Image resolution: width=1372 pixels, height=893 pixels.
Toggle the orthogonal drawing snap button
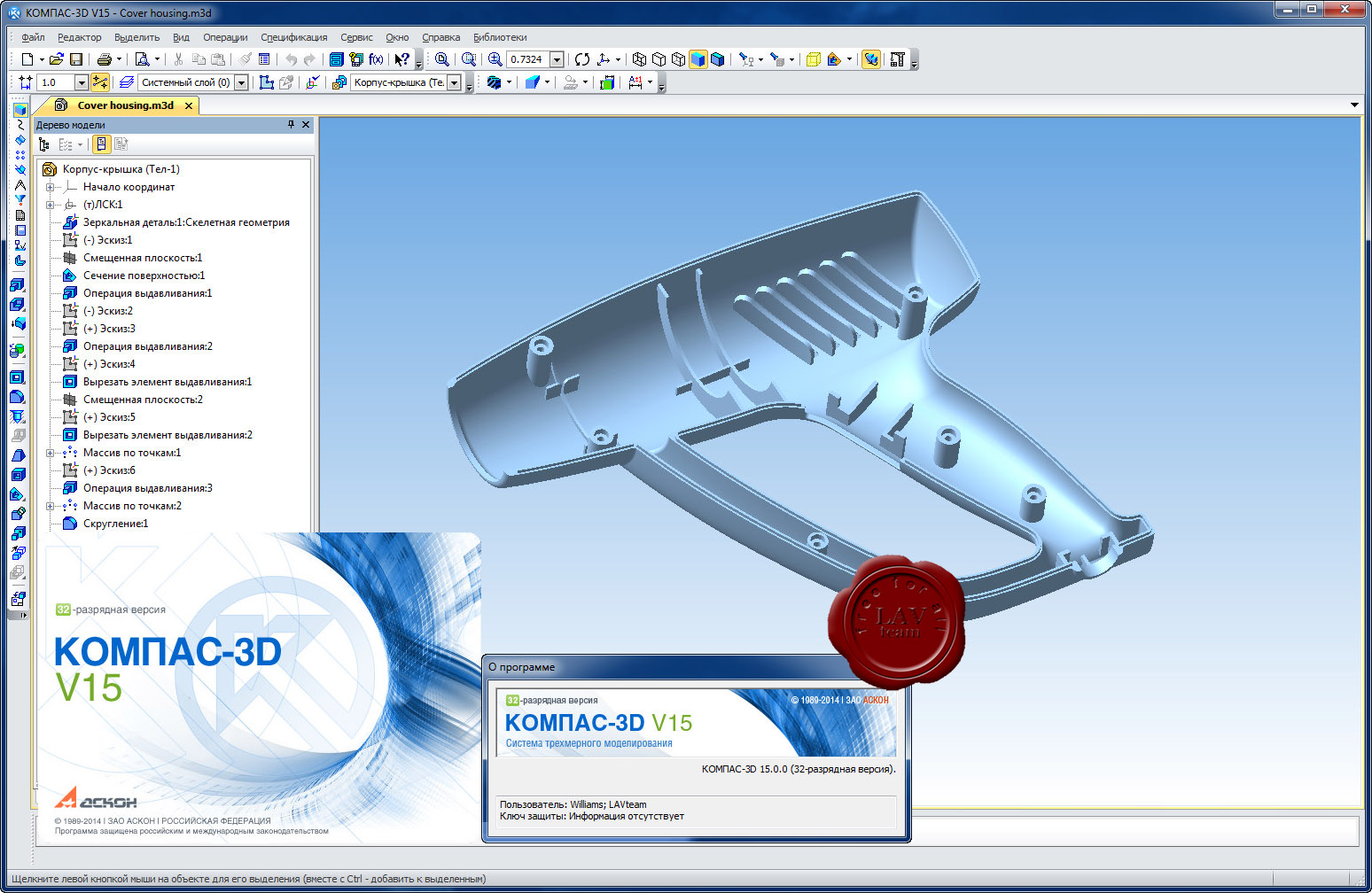coord(99,82)
